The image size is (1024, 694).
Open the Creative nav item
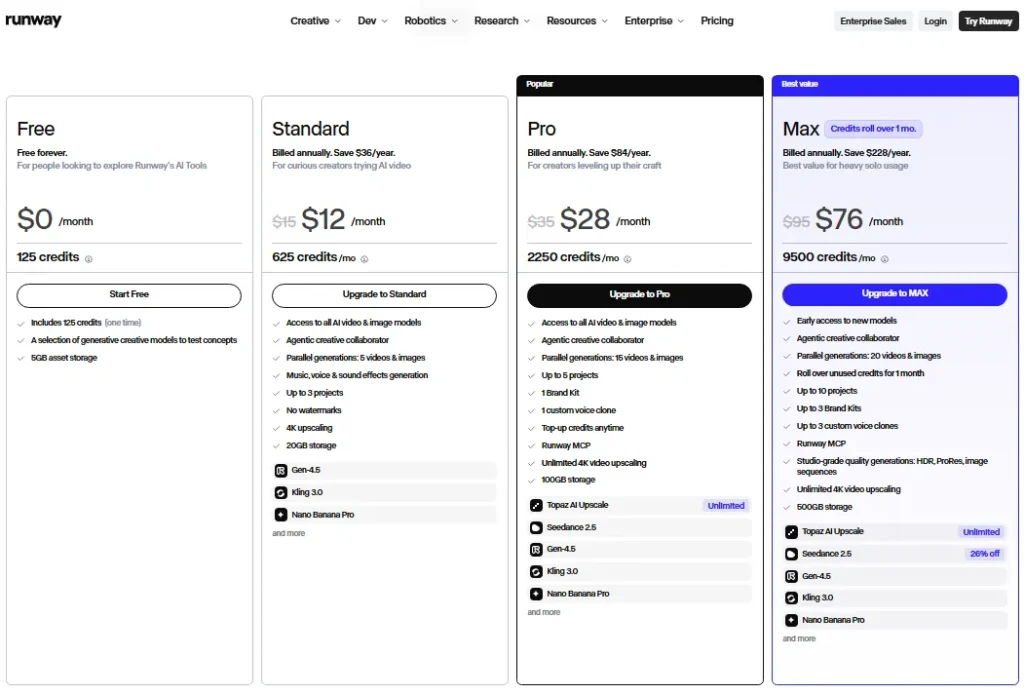coord(310,21)
